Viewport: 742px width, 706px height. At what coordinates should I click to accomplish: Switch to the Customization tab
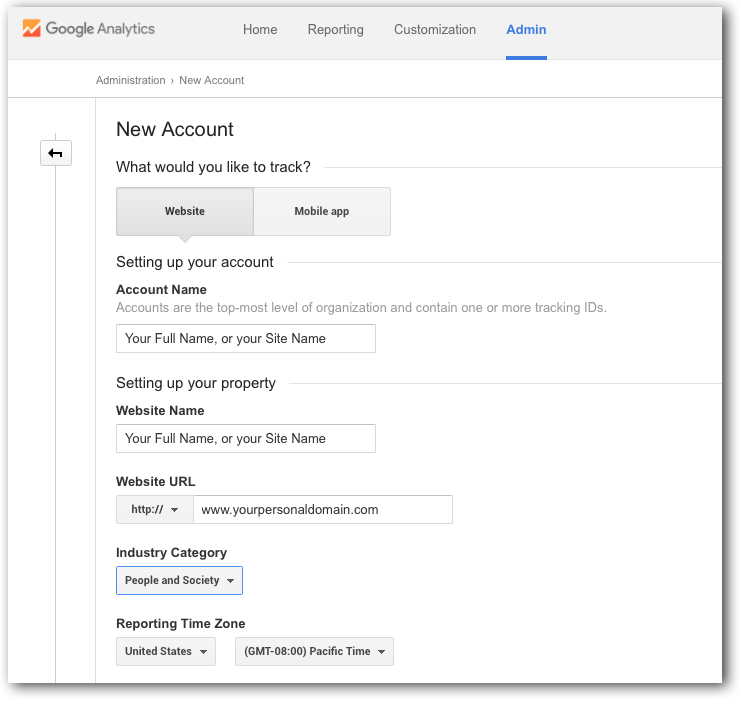pyautogui.click(x=435, y=29)
